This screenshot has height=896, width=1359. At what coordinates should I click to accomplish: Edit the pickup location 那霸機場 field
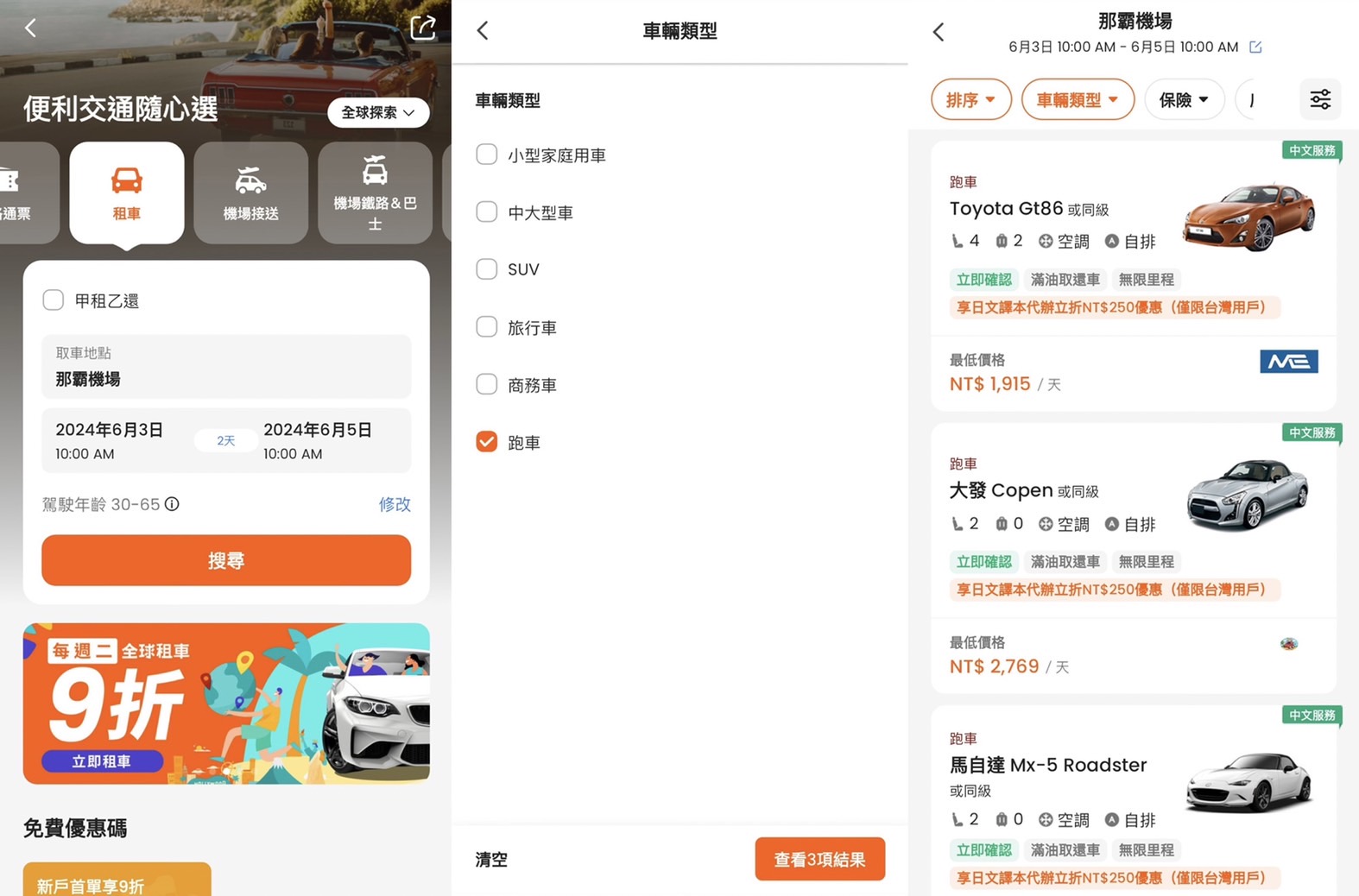[226, 367]
